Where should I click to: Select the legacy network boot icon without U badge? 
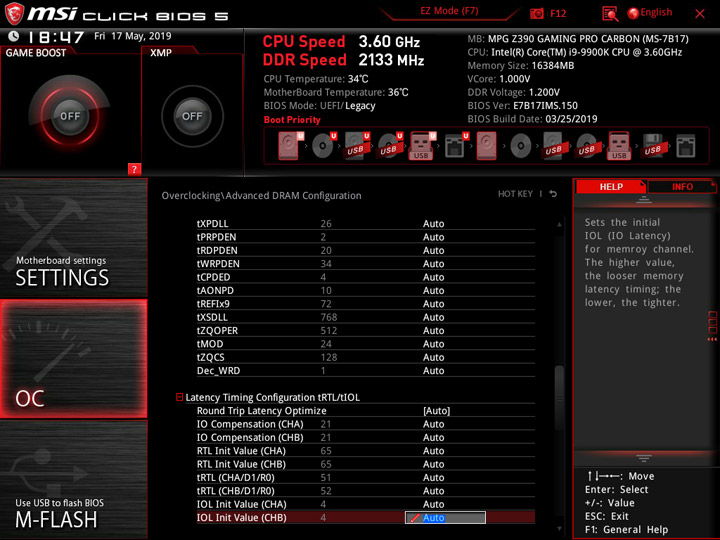686,146
